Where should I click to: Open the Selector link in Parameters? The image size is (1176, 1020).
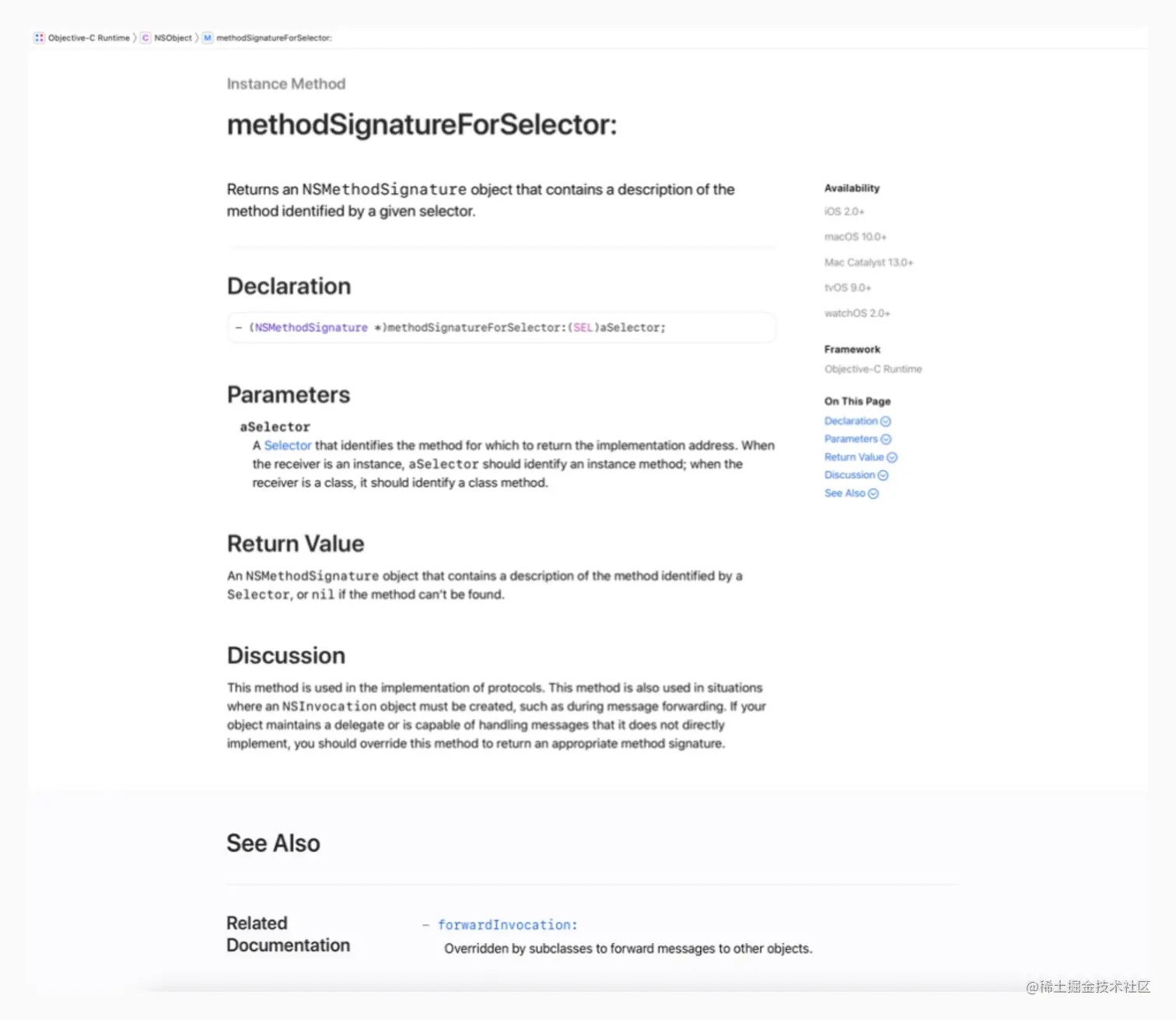click(x=288, y=446)
